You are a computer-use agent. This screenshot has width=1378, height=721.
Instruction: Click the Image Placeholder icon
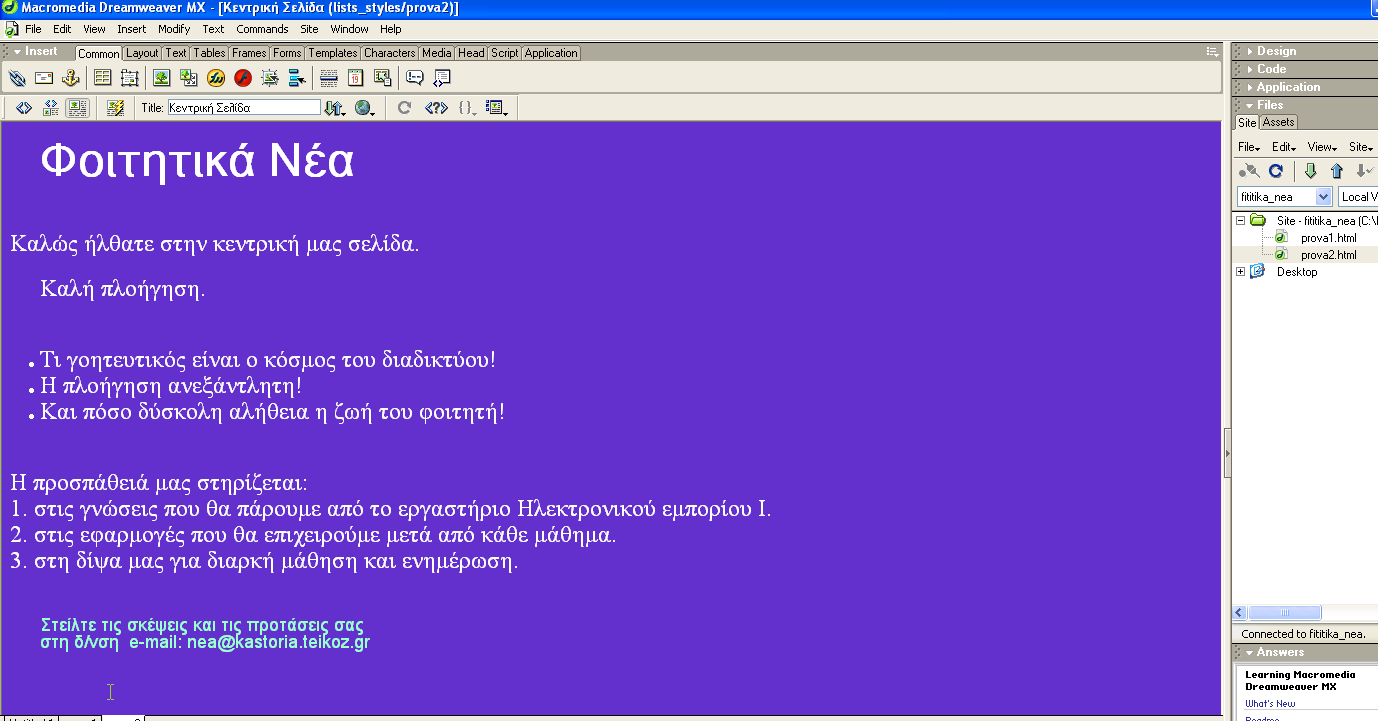(x=188, y=77)
